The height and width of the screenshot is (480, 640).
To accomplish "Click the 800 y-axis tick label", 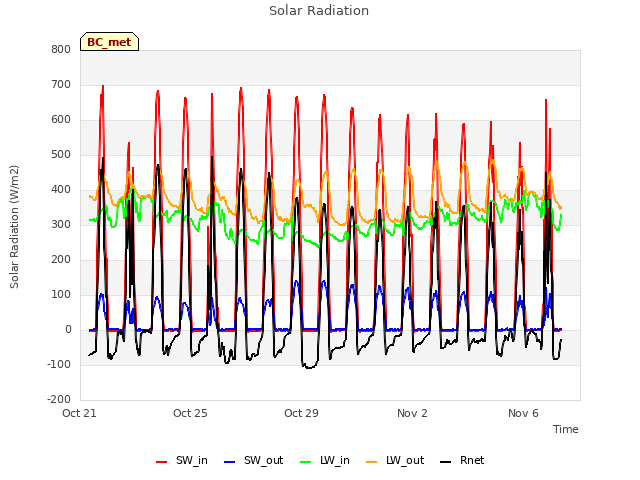I will 61,49.
